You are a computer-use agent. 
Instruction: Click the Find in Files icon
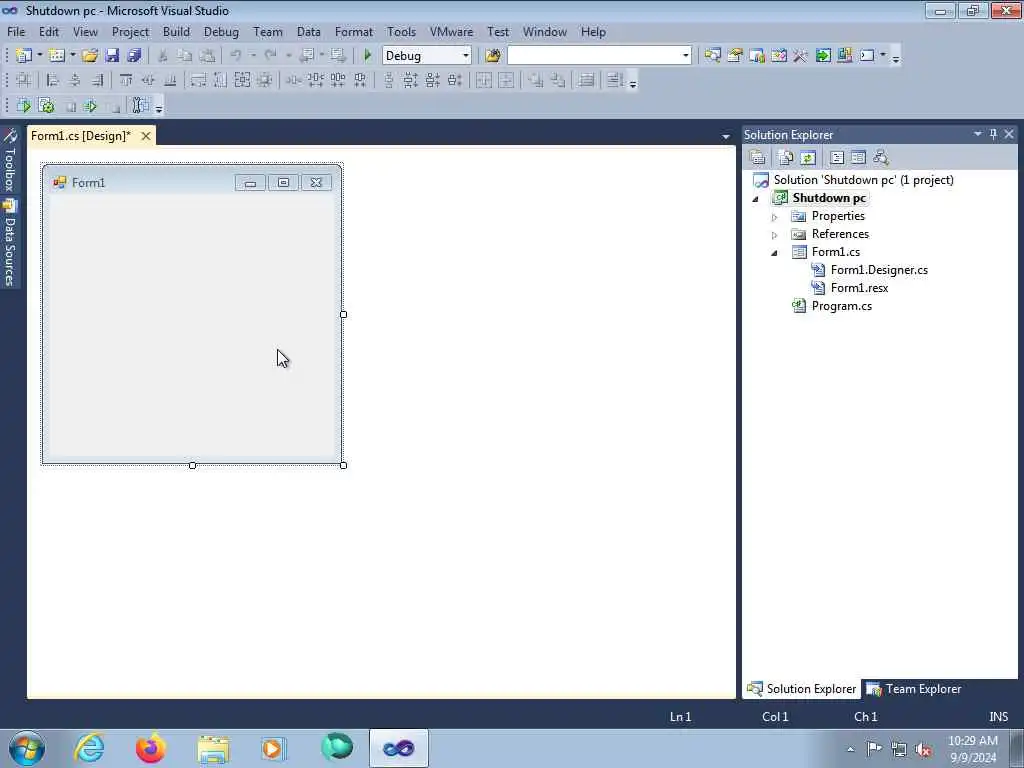(x=493, y=56)
